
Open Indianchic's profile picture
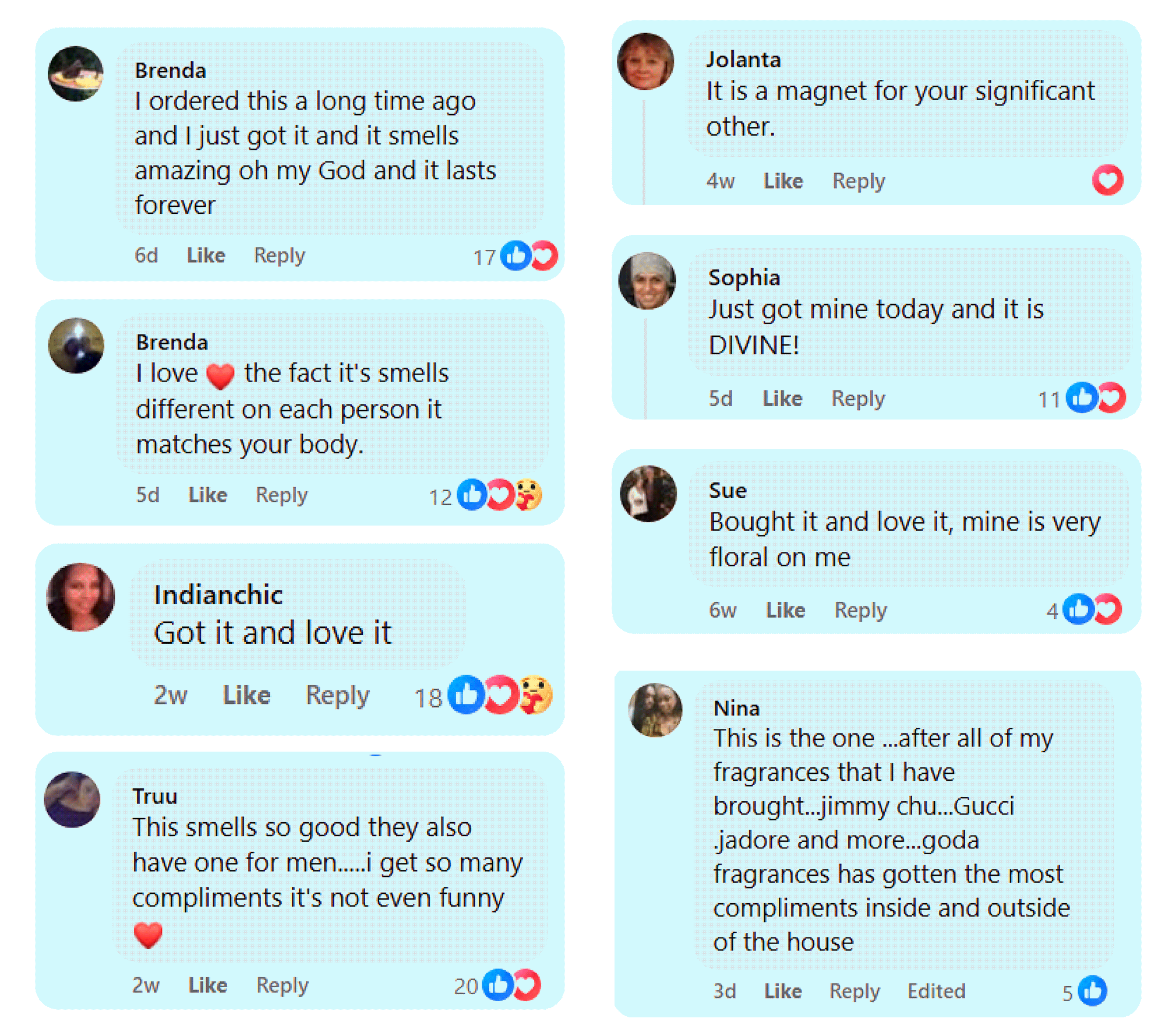[80, 597]
